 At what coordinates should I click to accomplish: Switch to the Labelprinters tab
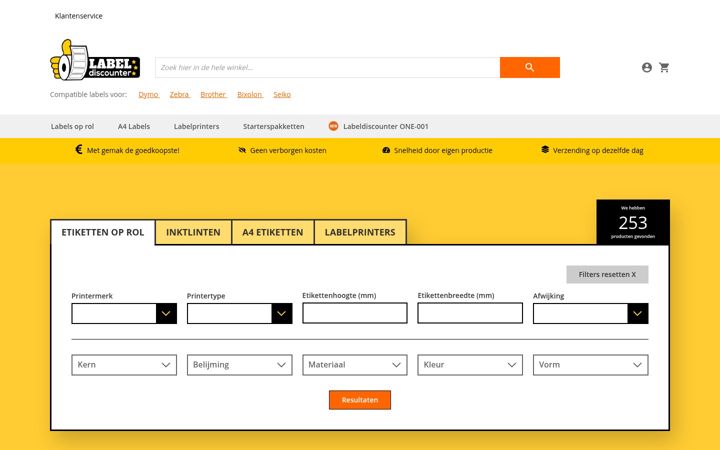[x=360, y=232]
